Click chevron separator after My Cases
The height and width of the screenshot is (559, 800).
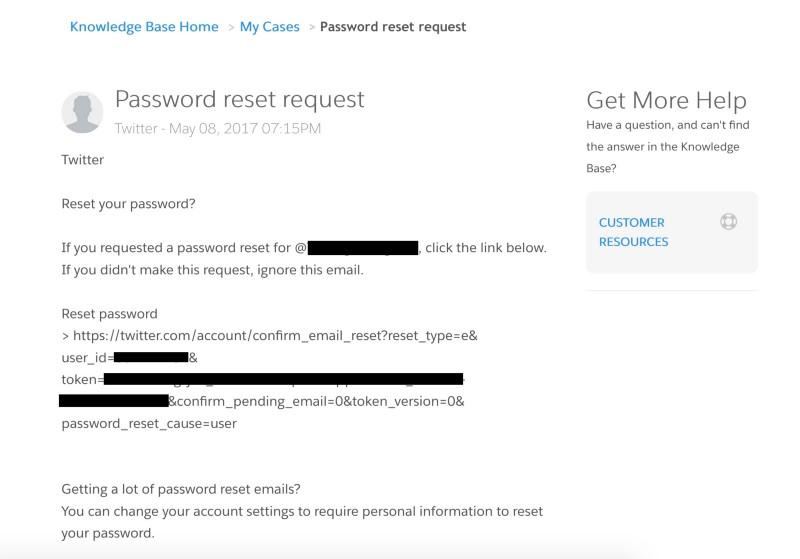[x=311, y=28]
